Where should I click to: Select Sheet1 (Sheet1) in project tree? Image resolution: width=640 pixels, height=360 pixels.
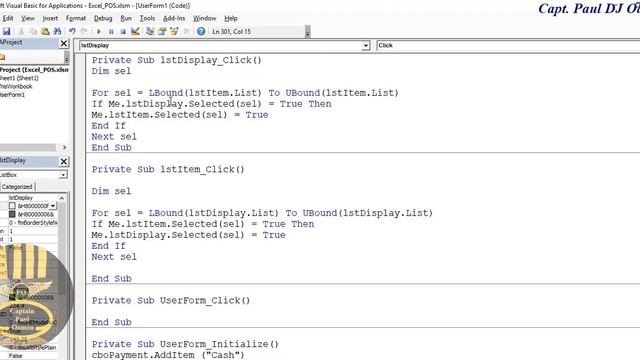19,78
